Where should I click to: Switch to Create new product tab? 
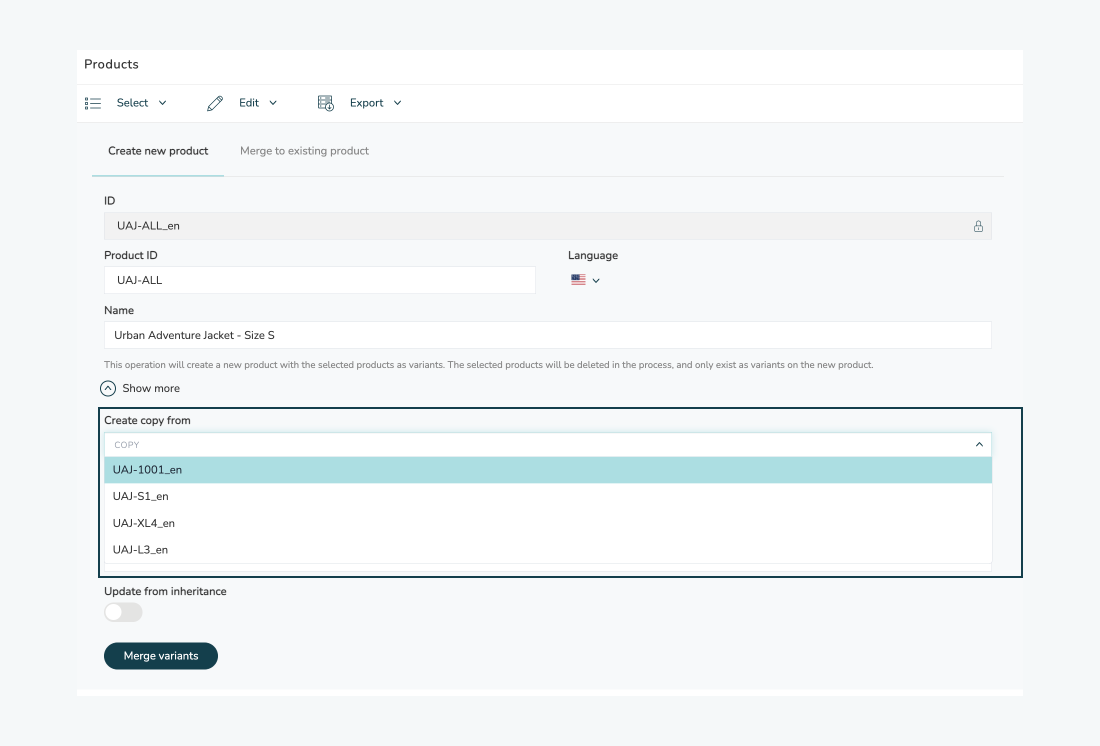tap(158, 151)
